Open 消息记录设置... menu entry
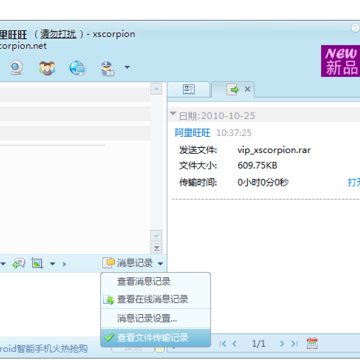 (155, 318)
